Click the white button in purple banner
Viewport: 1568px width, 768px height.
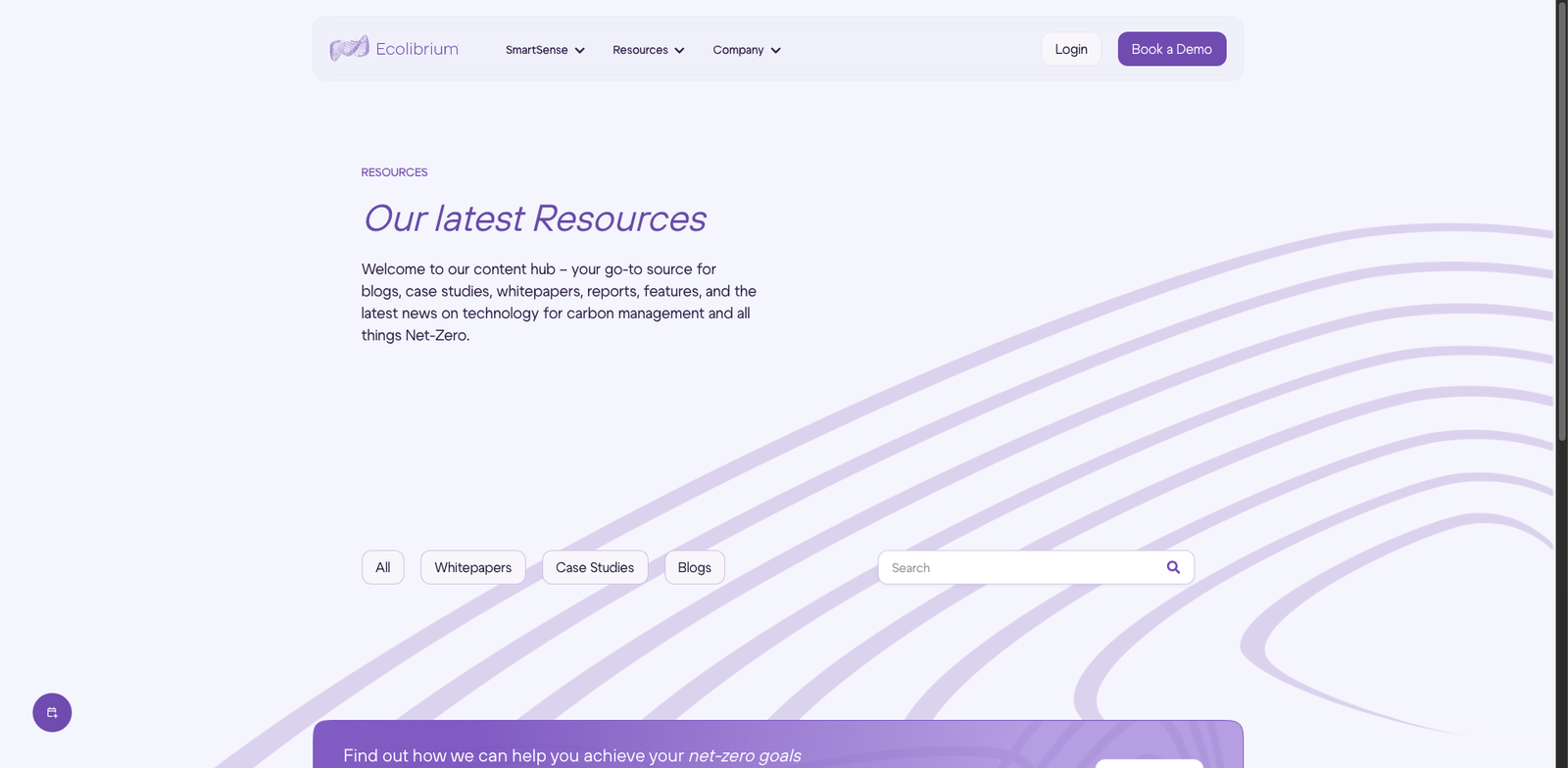click(x=1148, y=763)
